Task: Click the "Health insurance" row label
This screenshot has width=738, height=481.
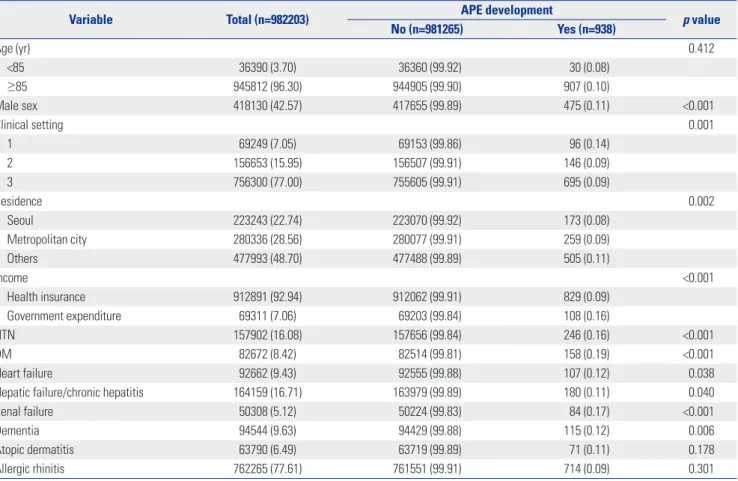Action: pos(46,297)
